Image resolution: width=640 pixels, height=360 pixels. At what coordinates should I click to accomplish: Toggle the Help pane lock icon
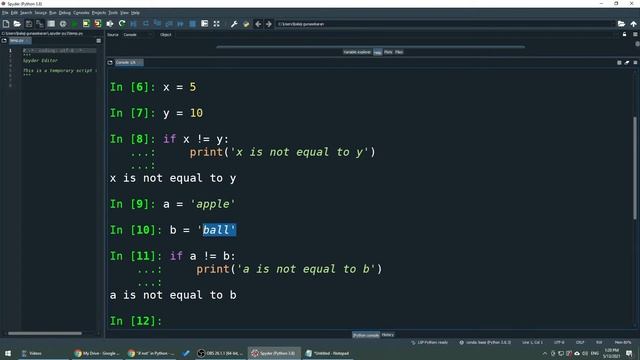click(x=624, y=35)
